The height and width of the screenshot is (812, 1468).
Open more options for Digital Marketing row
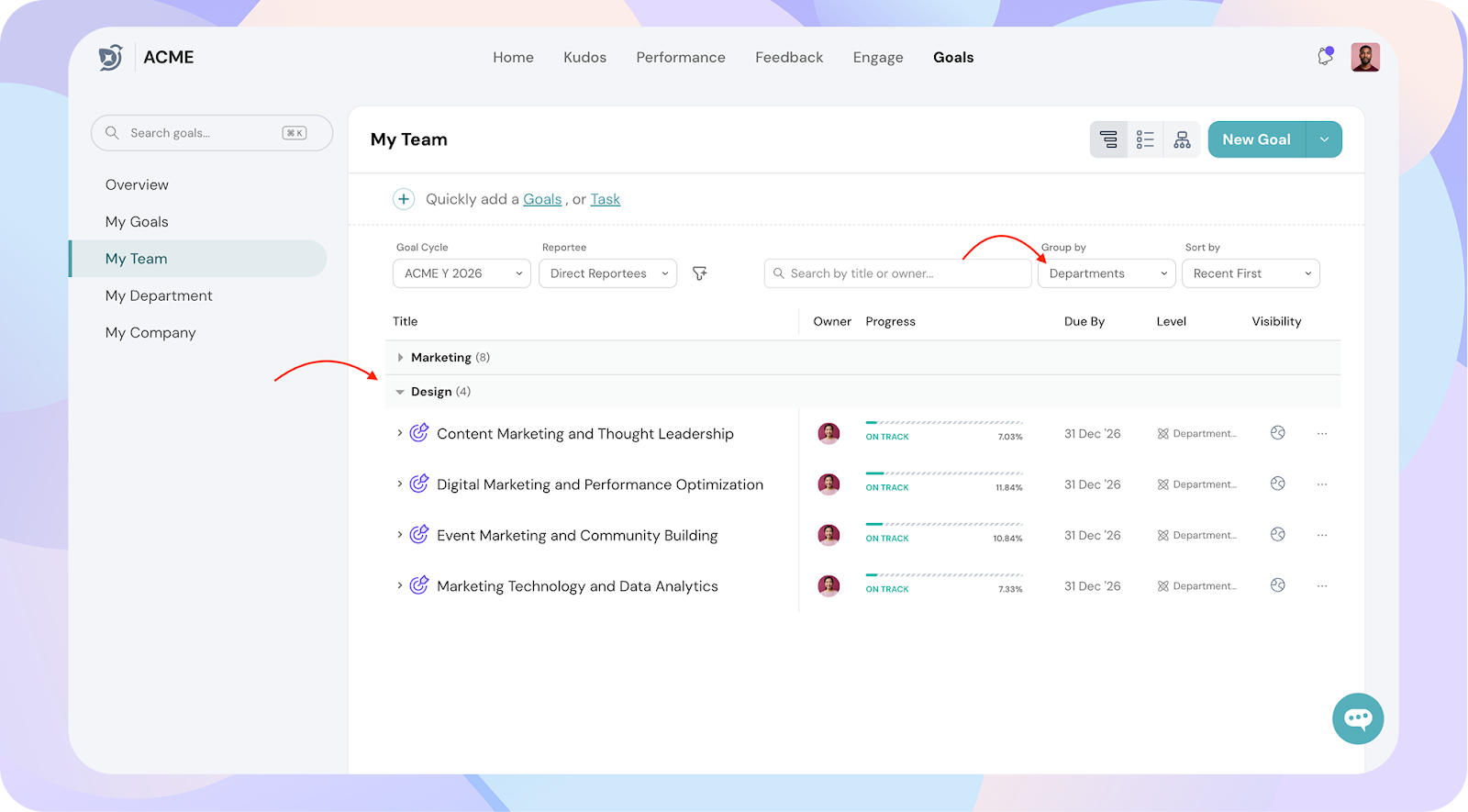(1322, 484)
